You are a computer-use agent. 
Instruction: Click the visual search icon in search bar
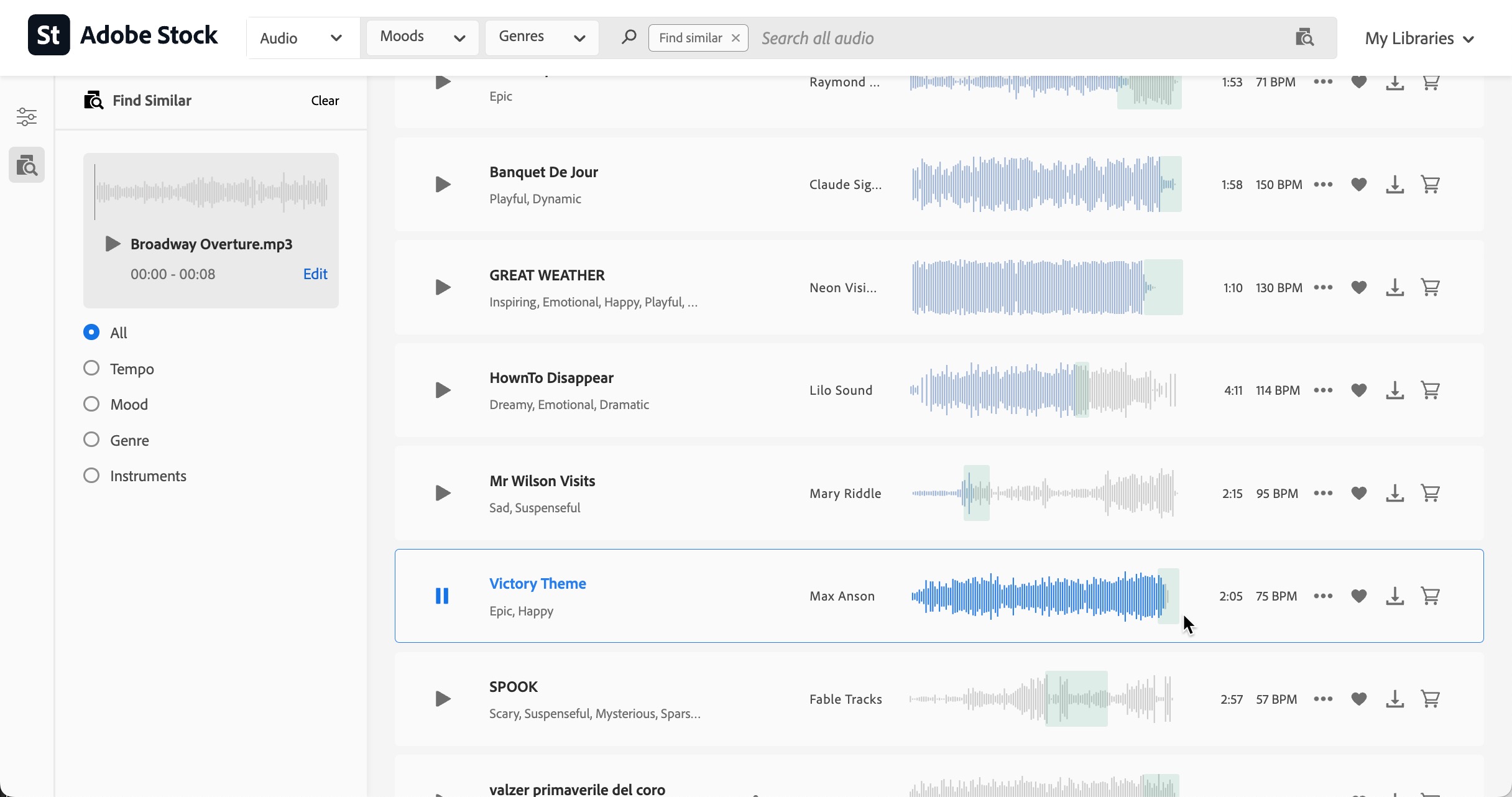[1304, 38]
